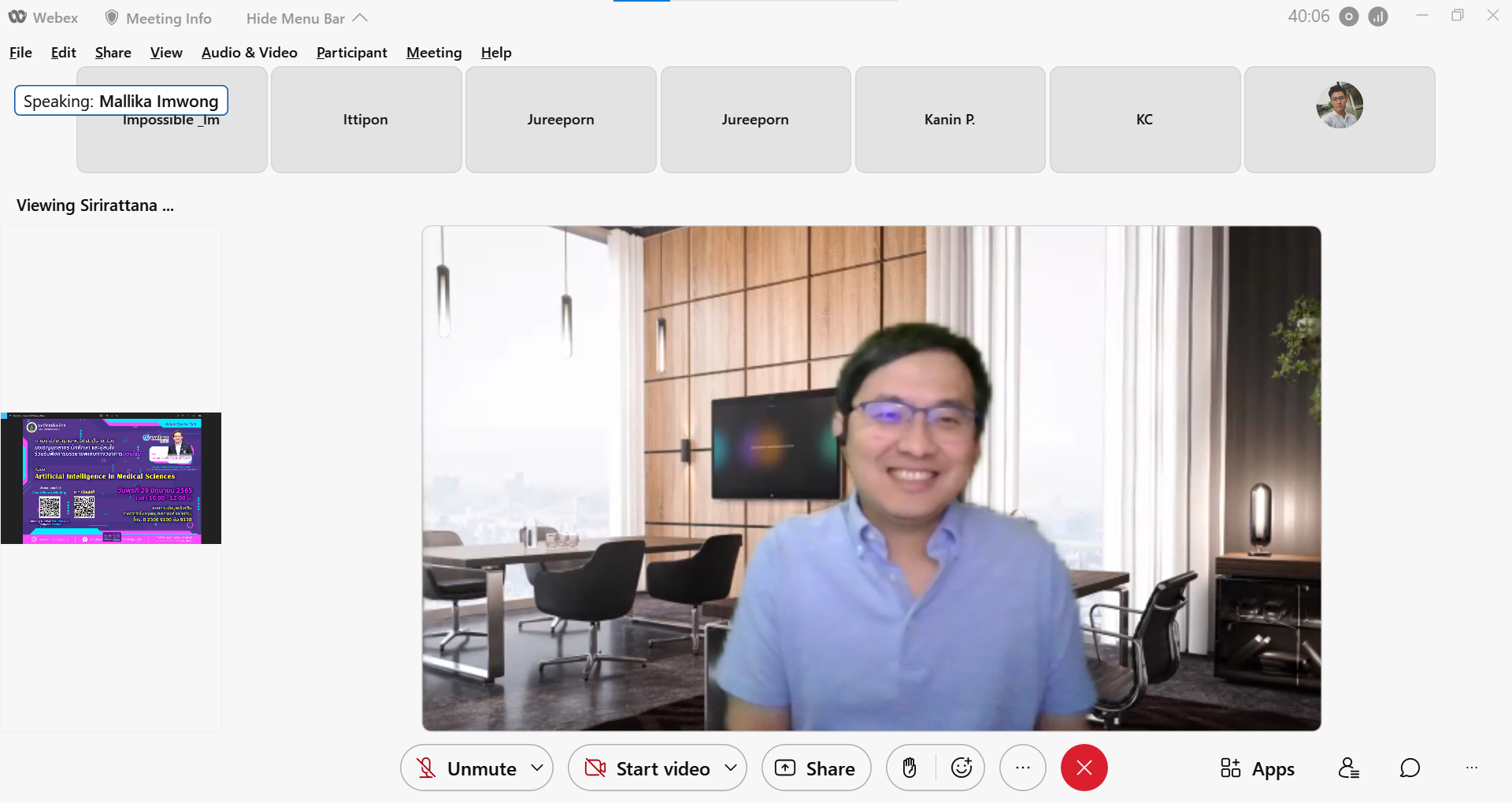Open the Apps button
The height and width of the screenshot is (803, 1512).
coord(1257,768)
